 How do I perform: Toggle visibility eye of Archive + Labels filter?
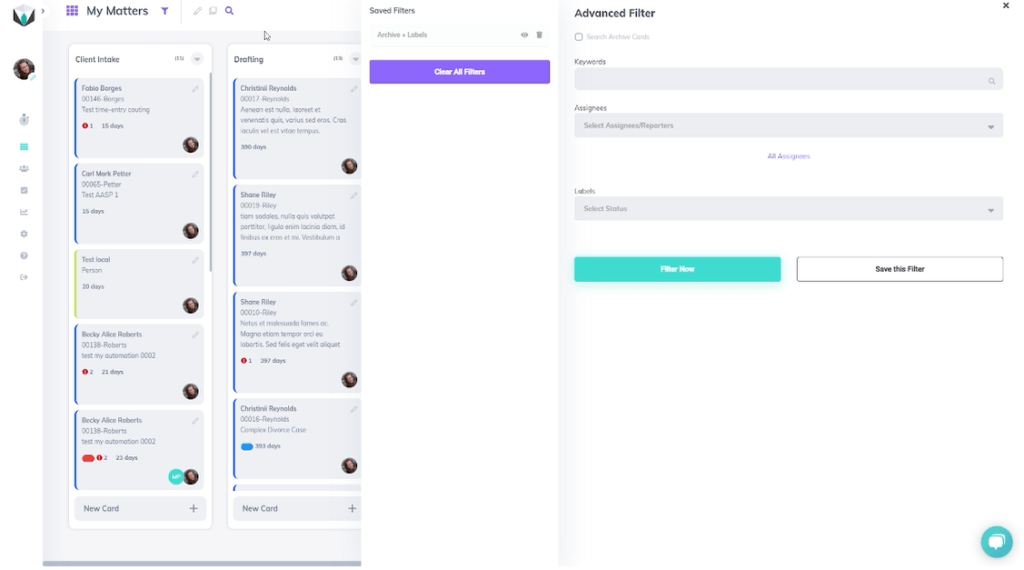pos(524,35)
